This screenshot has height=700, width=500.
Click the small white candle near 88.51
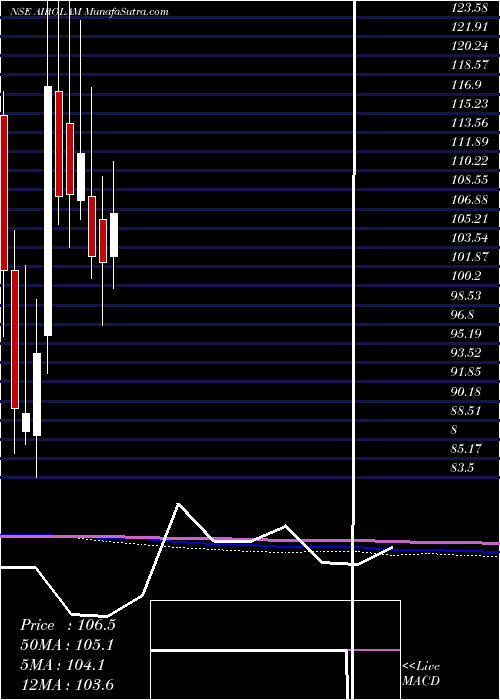coord(26,422)
